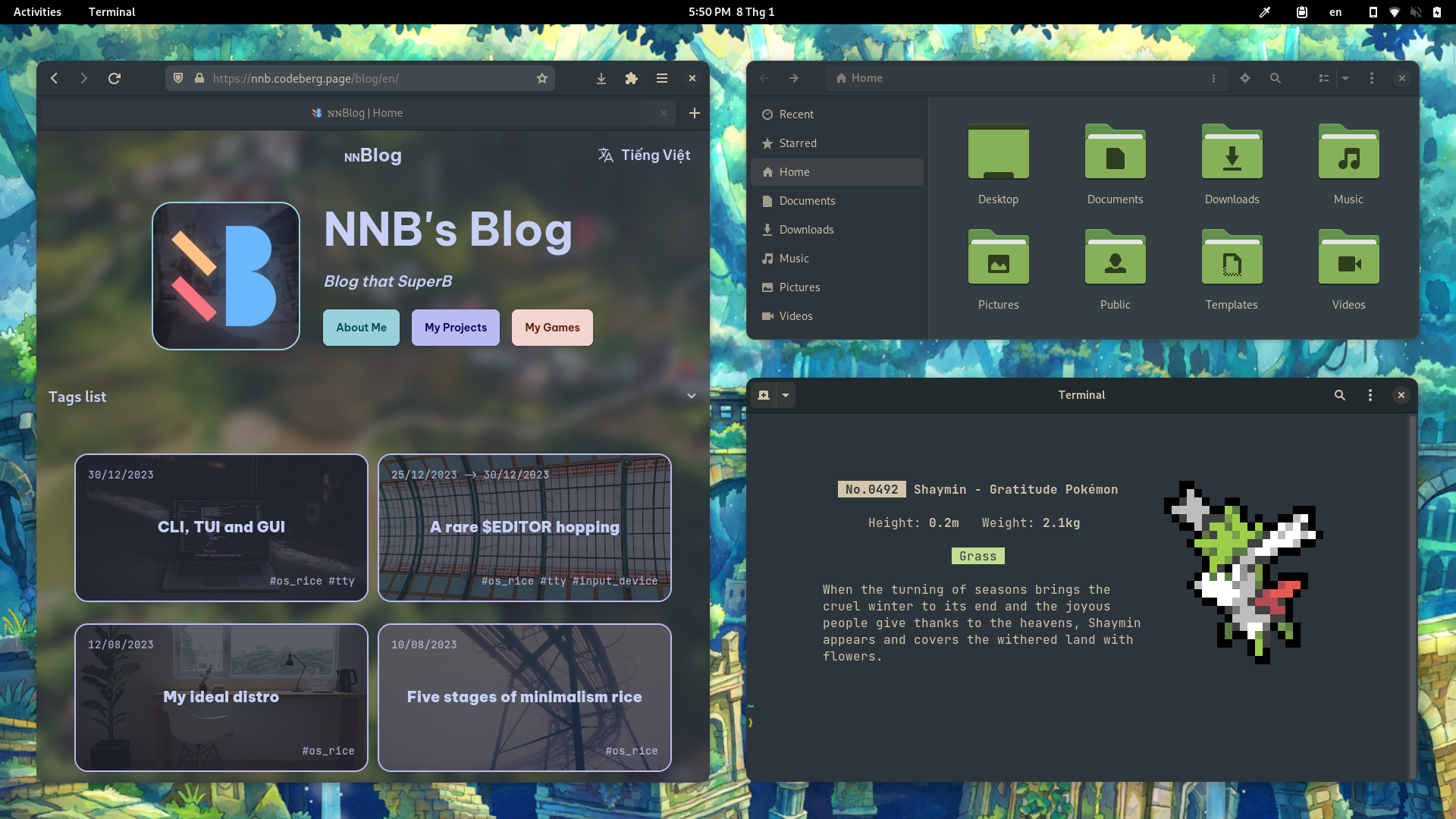
Task: Open the Terminal app menu in top bar
Action: click(111, 12)
